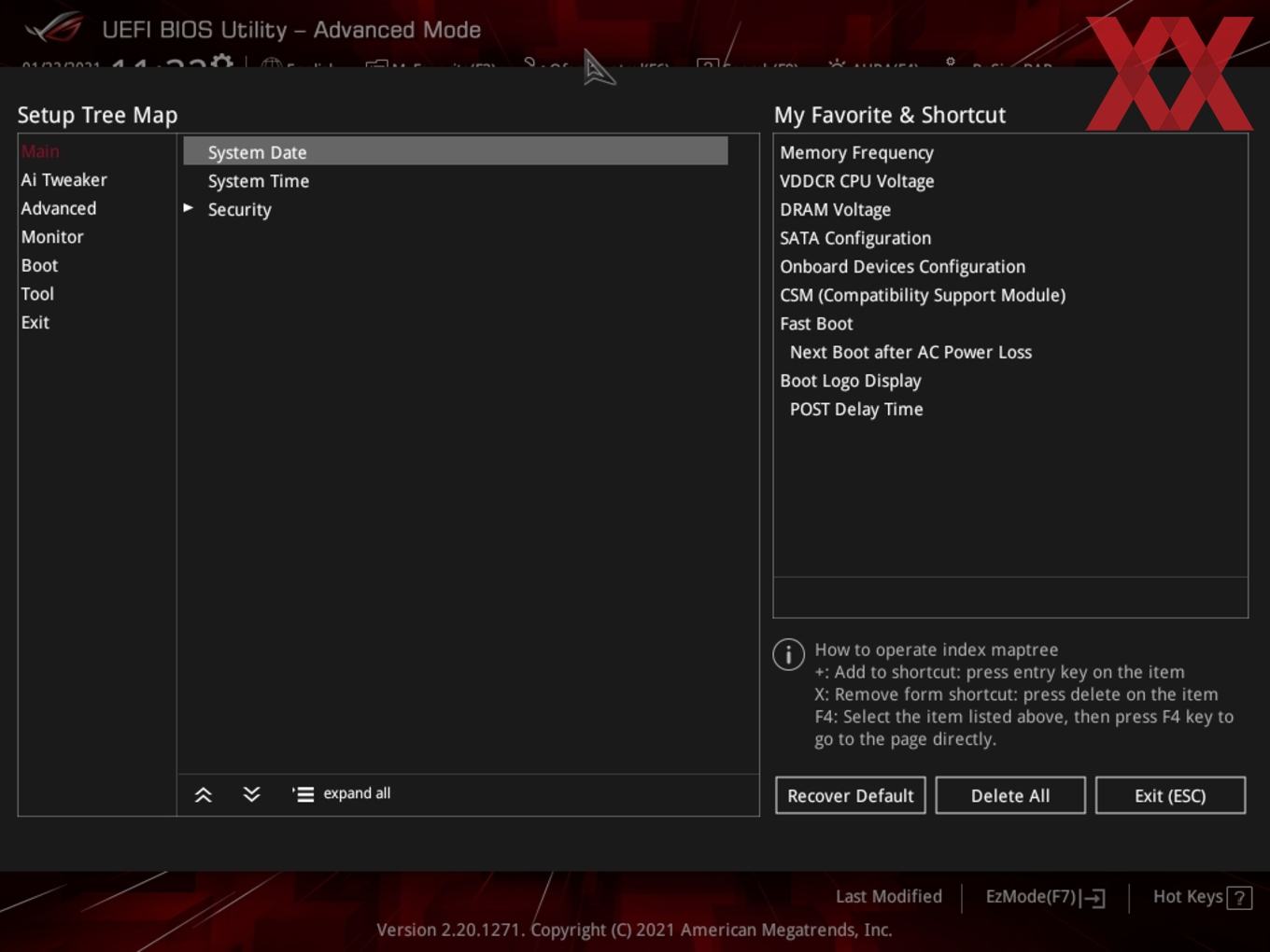Screen dimensions: 1270x952
Task: Select Main in Setup Tree Map
Action: [x=40, y=151]
